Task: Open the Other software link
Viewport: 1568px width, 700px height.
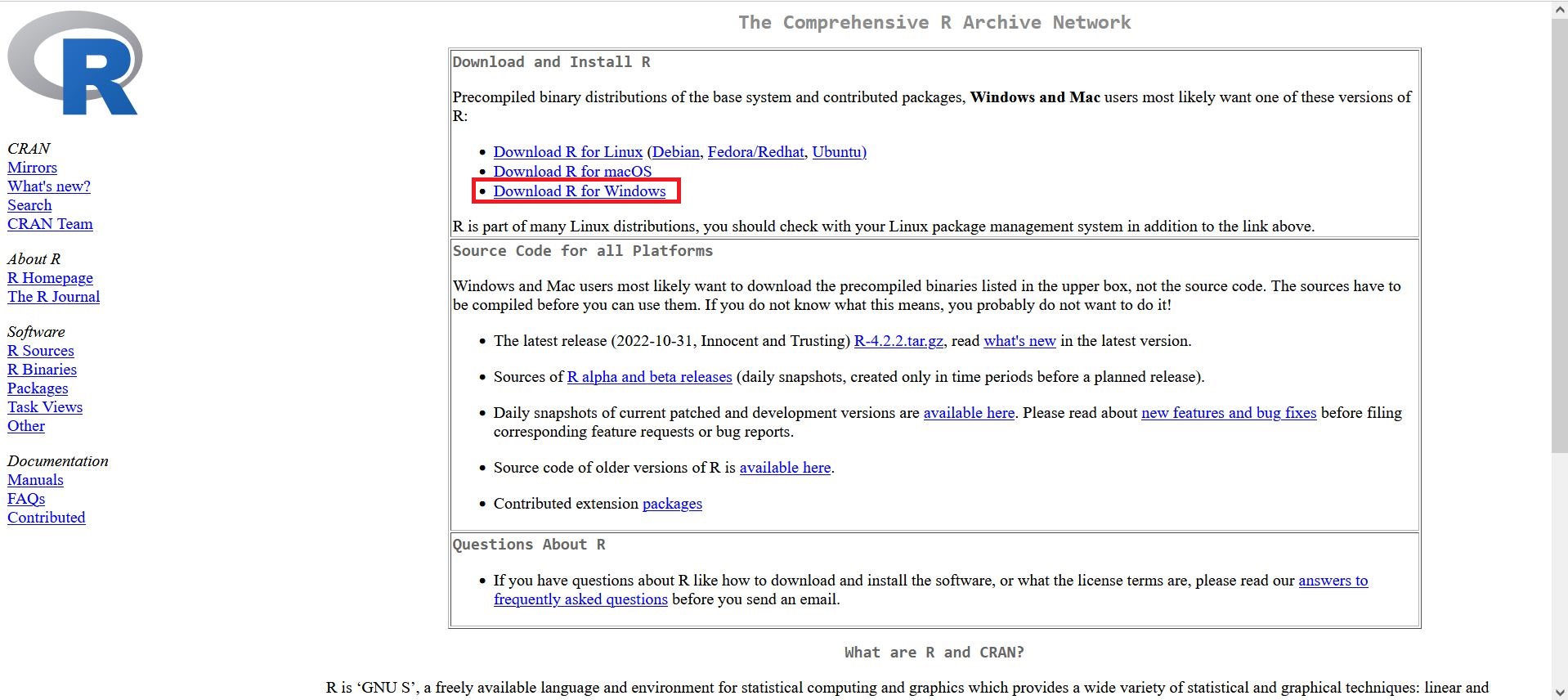Action: point(26,426)
